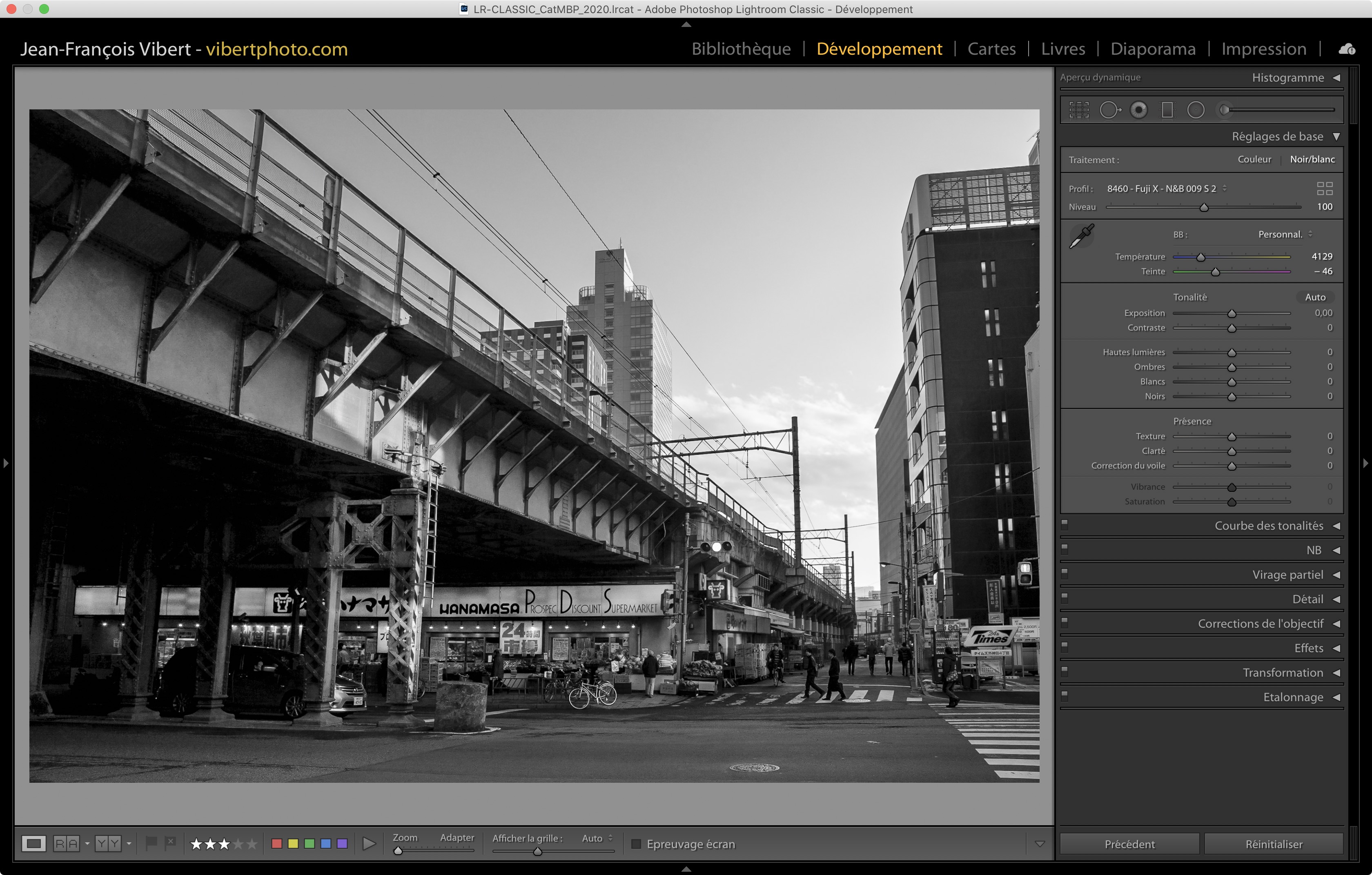Viewport: 1372px width, 875px height.
Task: Open the Afficher la grille Auto dropdown
Action: (597, 838)
